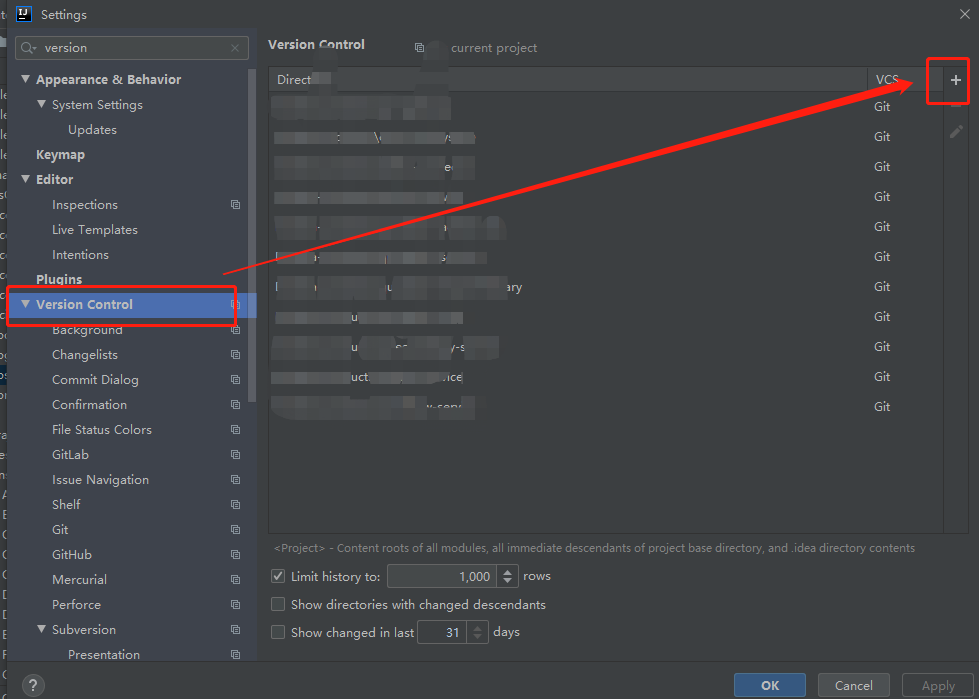Increase the history rows limit with up arrow
This screenshot has width=979, height=699.
click(508, 572)
